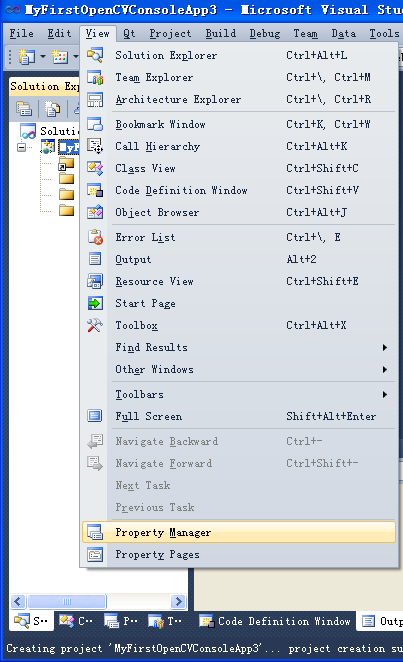
Task: Click the Error List icon
Action: (x=95, y=237)
